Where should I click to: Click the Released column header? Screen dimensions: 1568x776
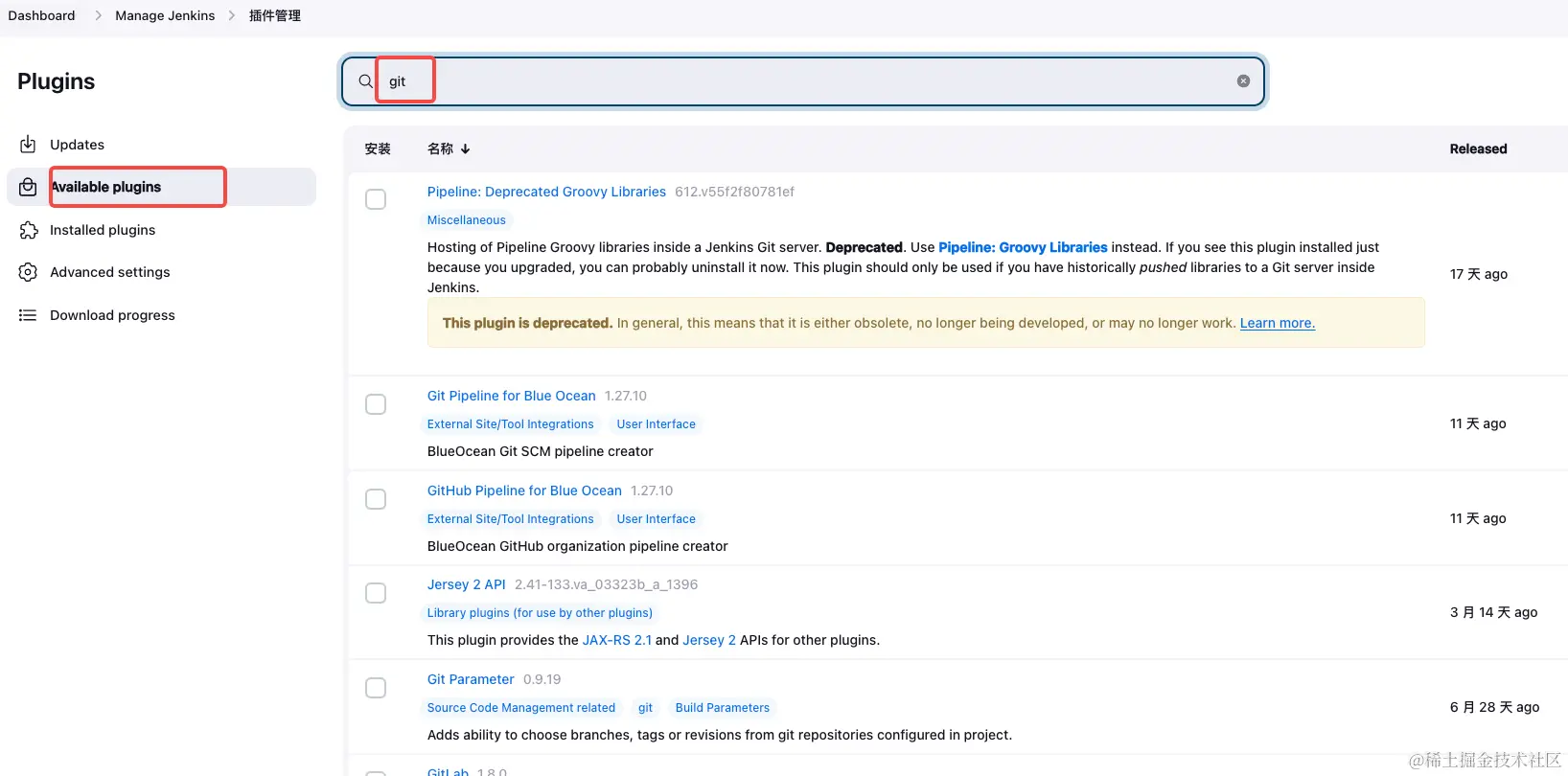pos(1478,149)
